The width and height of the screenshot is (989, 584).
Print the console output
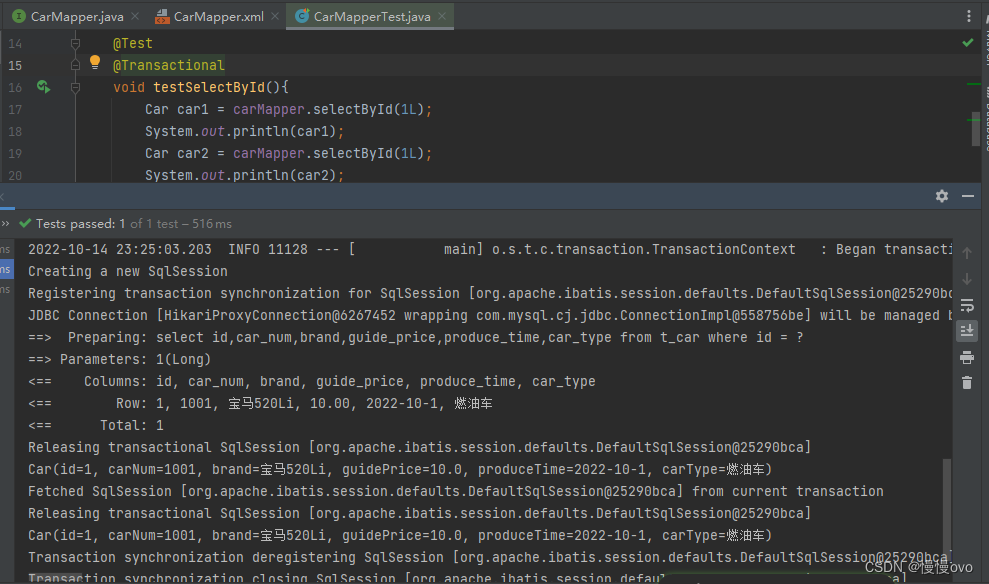[x=967, y=358]
